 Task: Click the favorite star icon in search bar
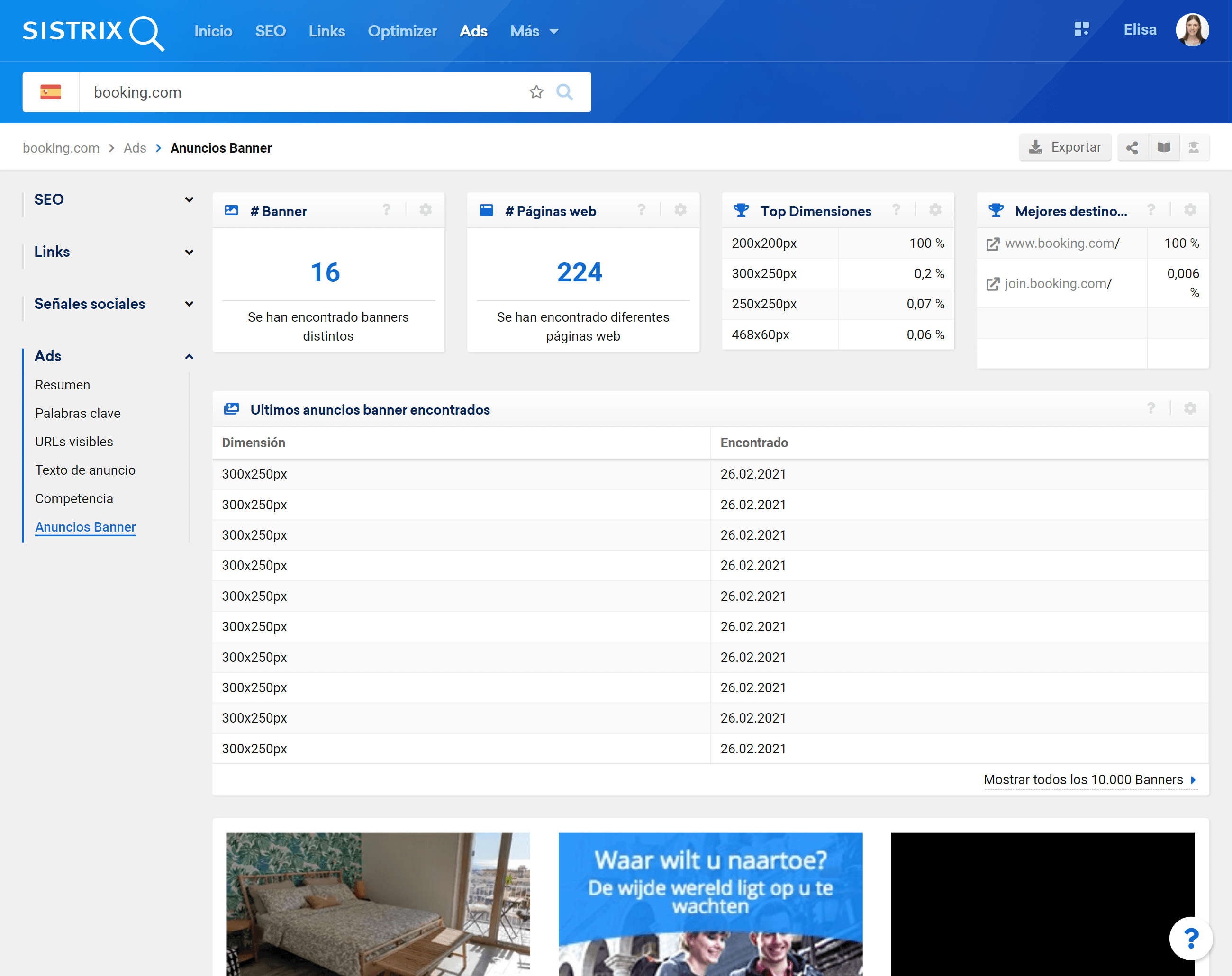(x=536, y=92)
